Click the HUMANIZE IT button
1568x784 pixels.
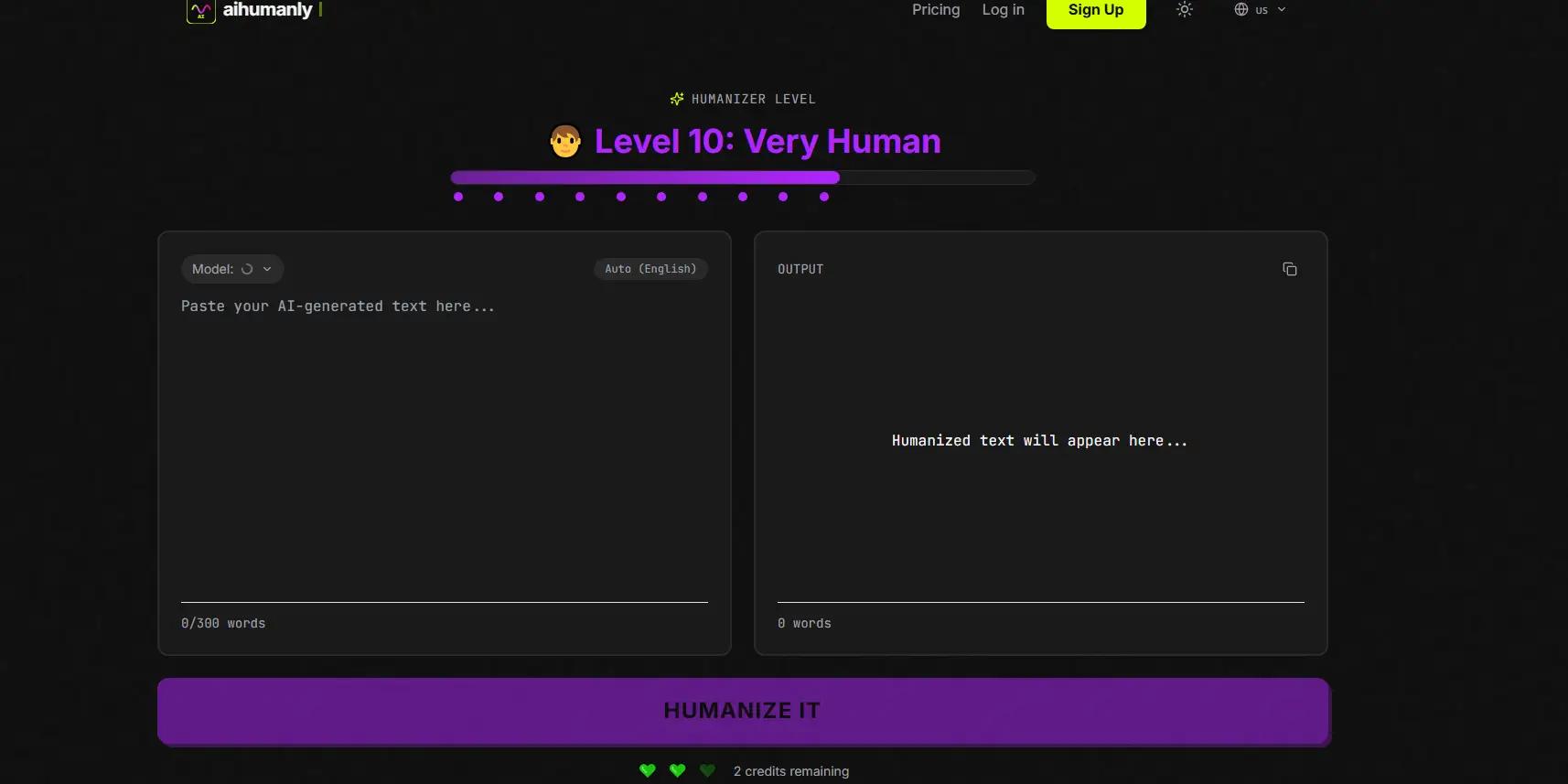(743, 711)
